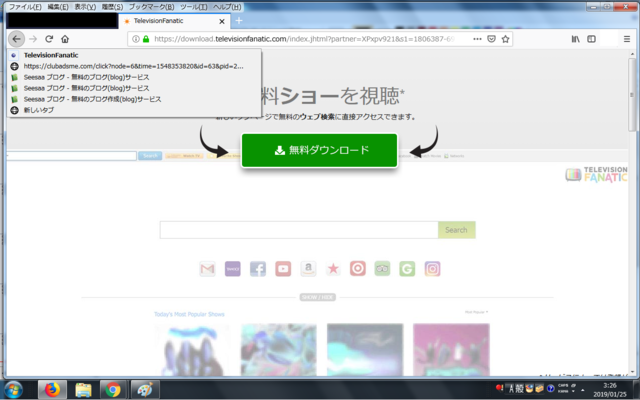Open the ブックマーク(B) menu

(x=151, y=7)
